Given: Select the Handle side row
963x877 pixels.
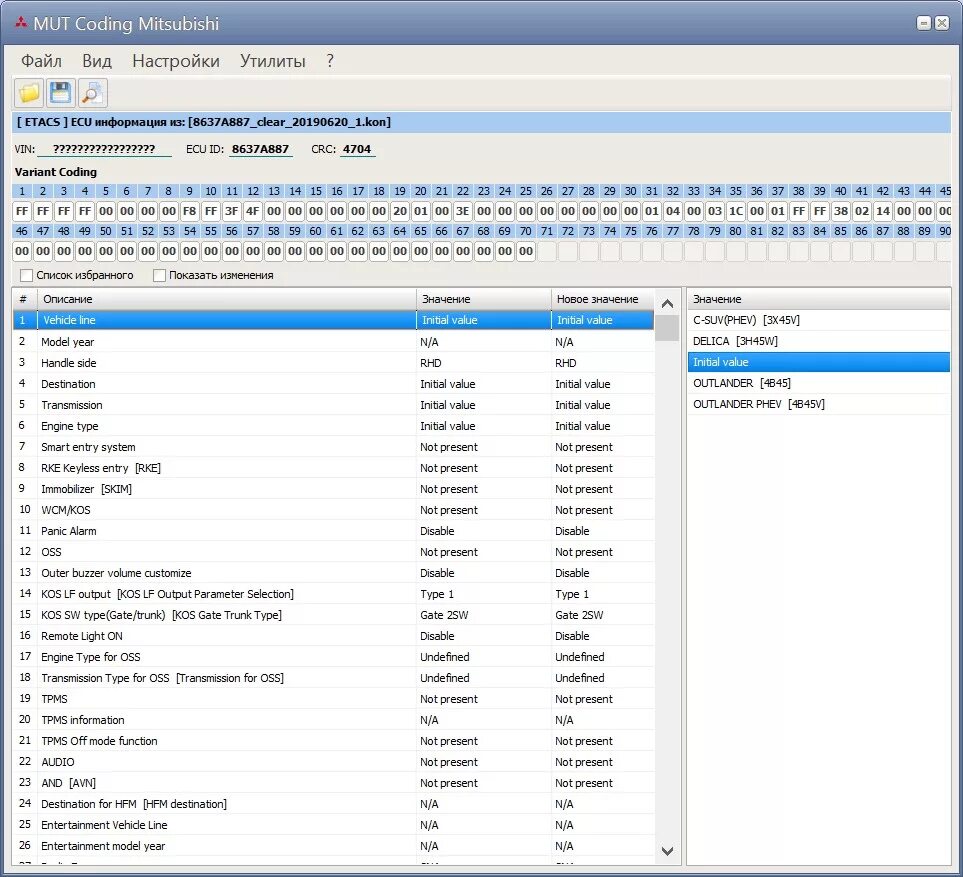Looking at the screenshot, I should click(333, 363).
